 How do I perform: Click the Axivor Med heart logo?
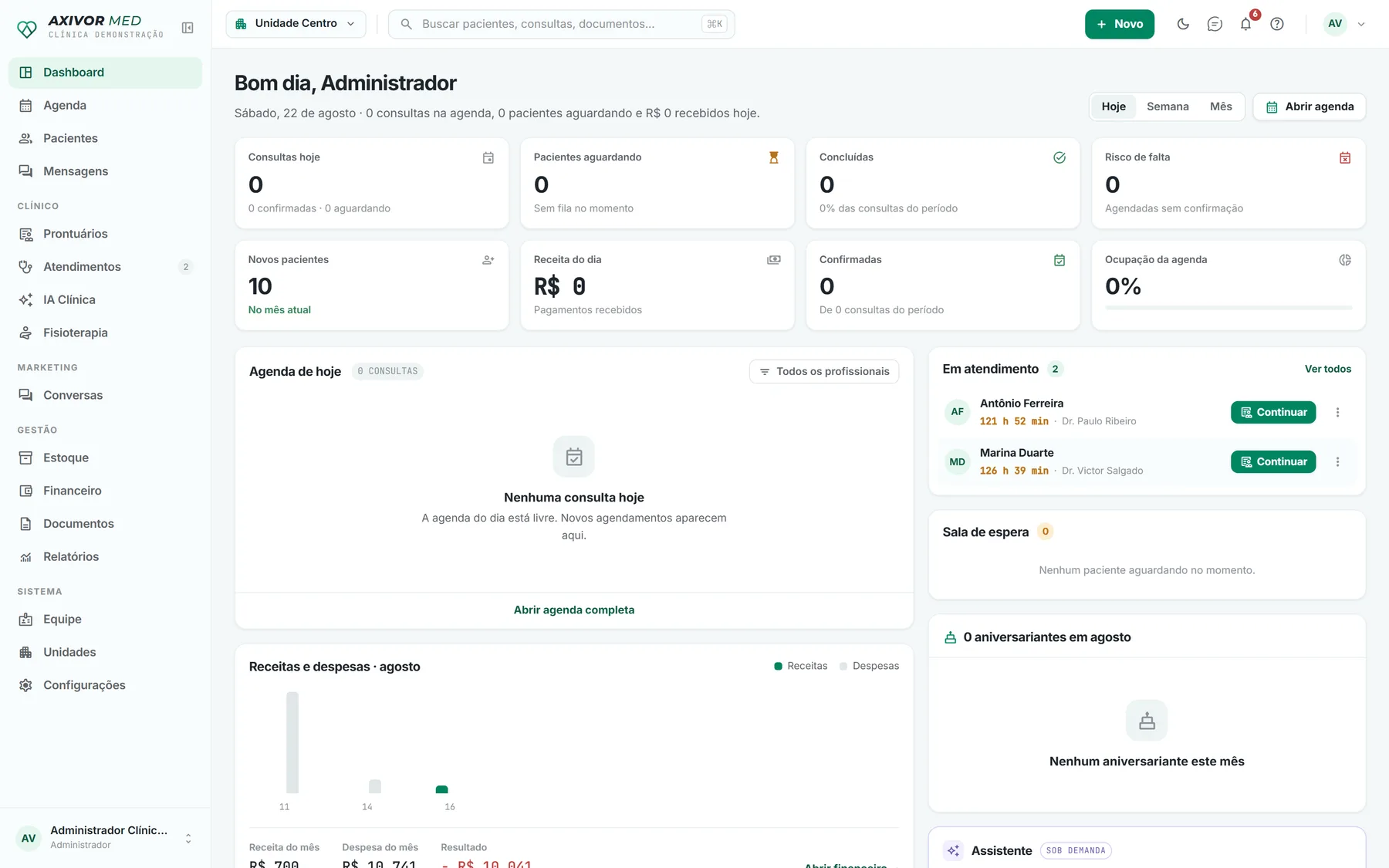[x=27, y=29]
